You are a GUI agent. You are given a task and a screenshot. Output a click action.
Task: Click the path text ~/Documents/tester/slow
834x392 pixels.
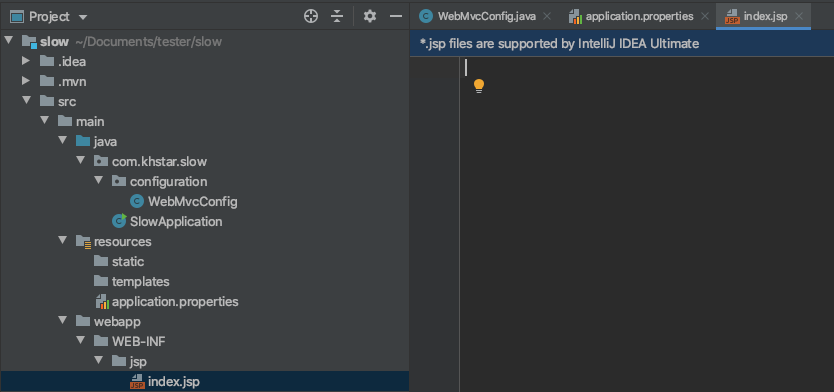point(148,41)
